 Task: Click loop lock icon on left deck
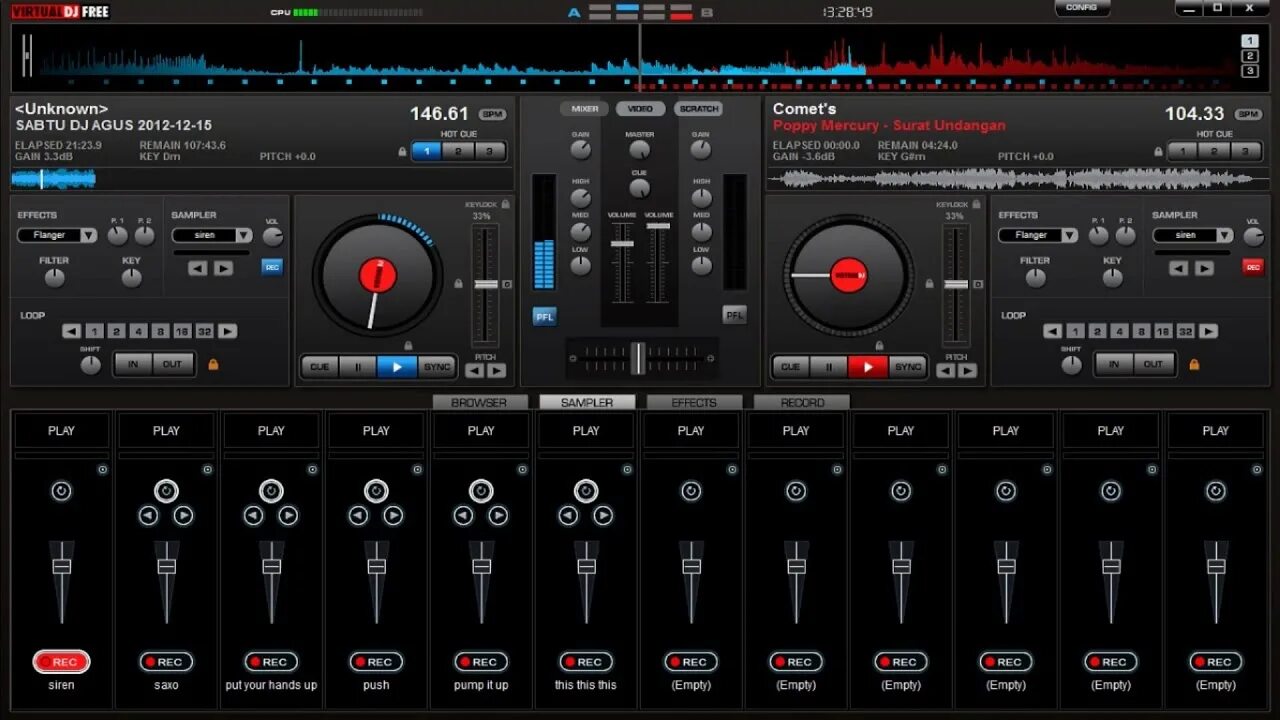point(213,364)
